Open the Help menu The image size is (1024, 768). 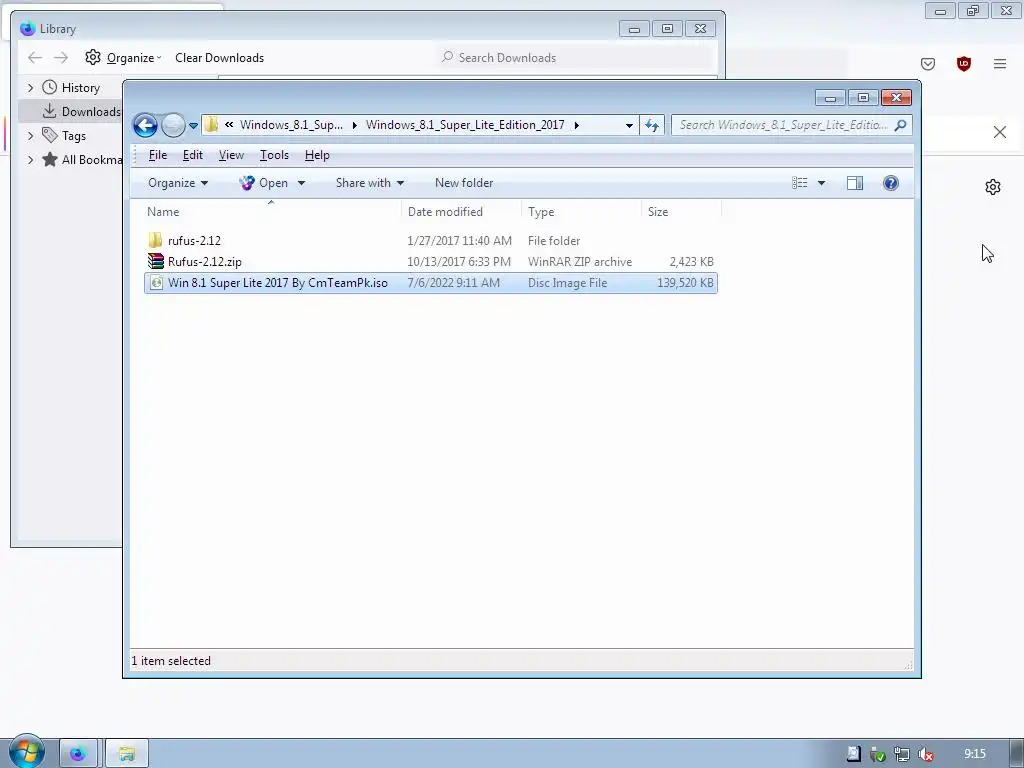click(x=317, y=155)
